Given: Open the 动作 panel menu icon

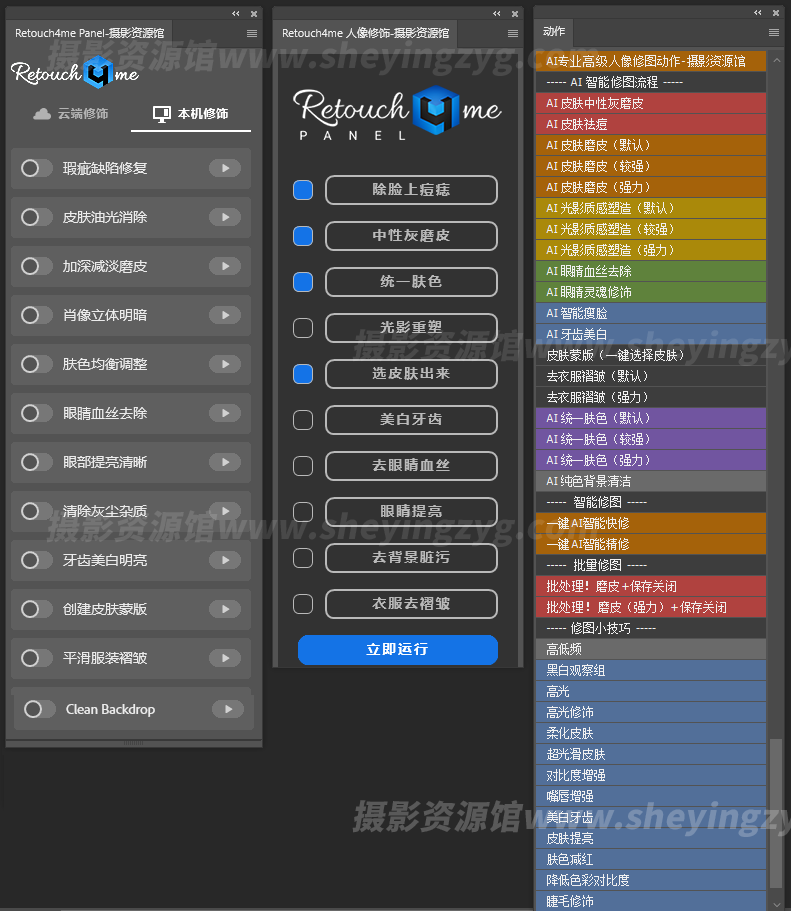Looking at the screenshot, I should click(775, 32).
